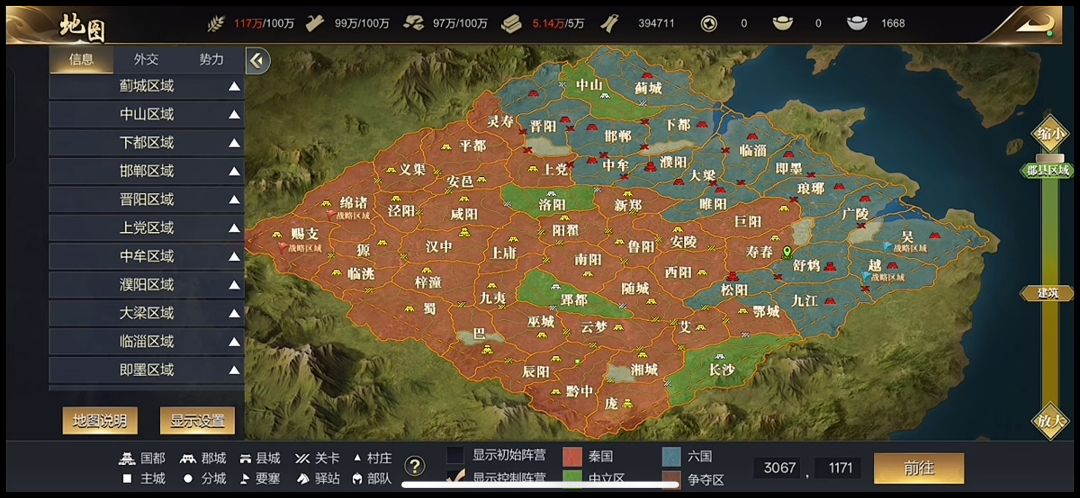Viewport: 1080px width, 498px height.
Task: Click the blue strategic flag under 吴
Action: (x=889, y=247)
